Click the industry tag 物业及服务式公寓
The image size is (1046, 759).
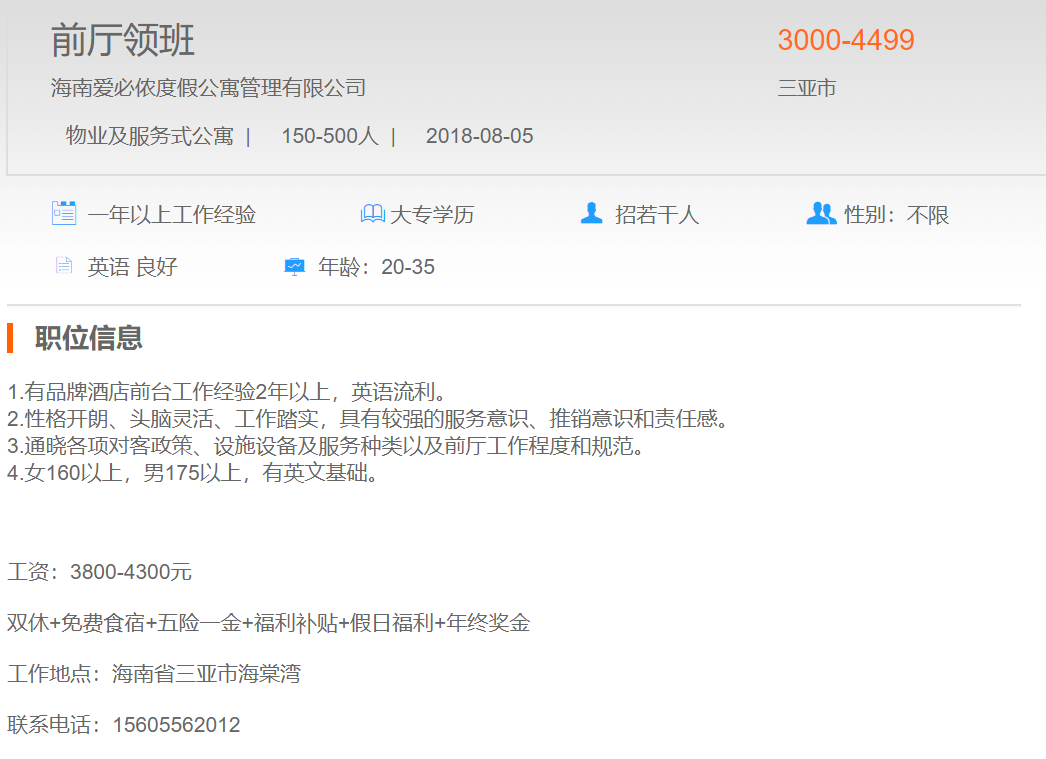pos(150,136)
